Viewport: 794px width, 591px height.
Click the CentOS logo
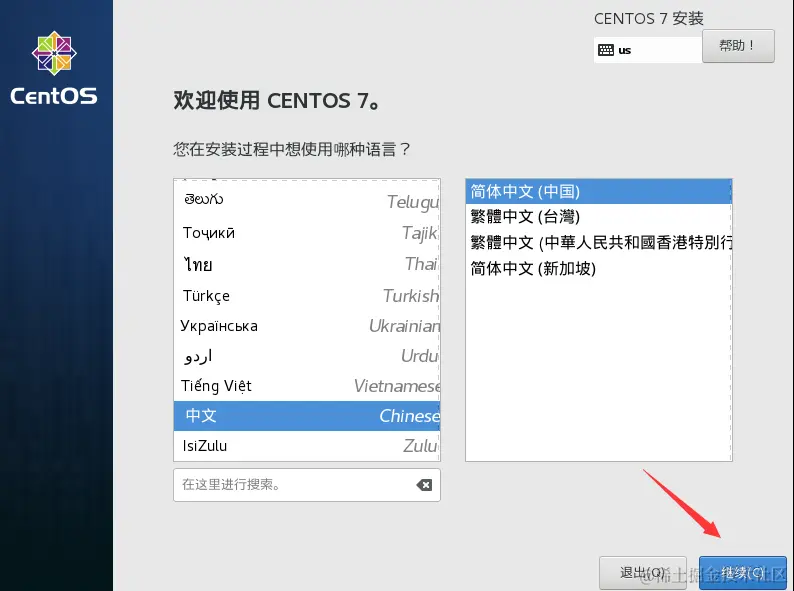pos(54,68)
